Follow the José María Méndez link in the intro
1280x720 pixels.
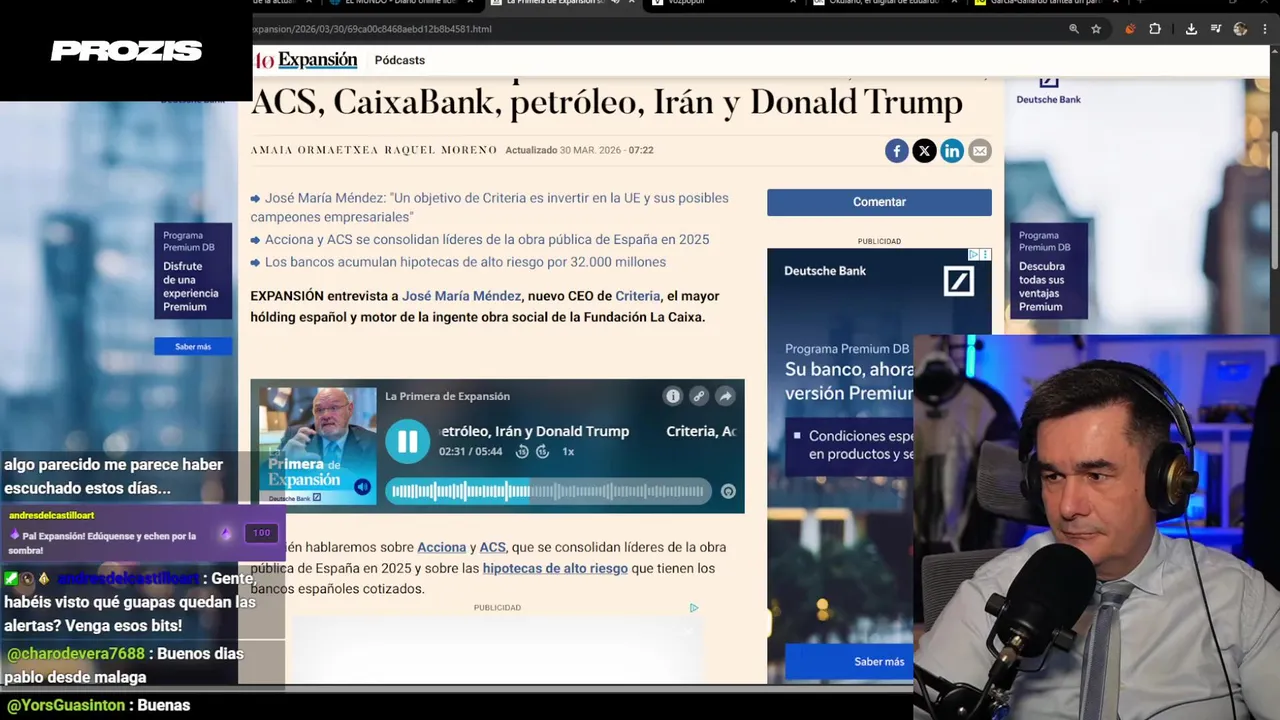click(461, 296)
